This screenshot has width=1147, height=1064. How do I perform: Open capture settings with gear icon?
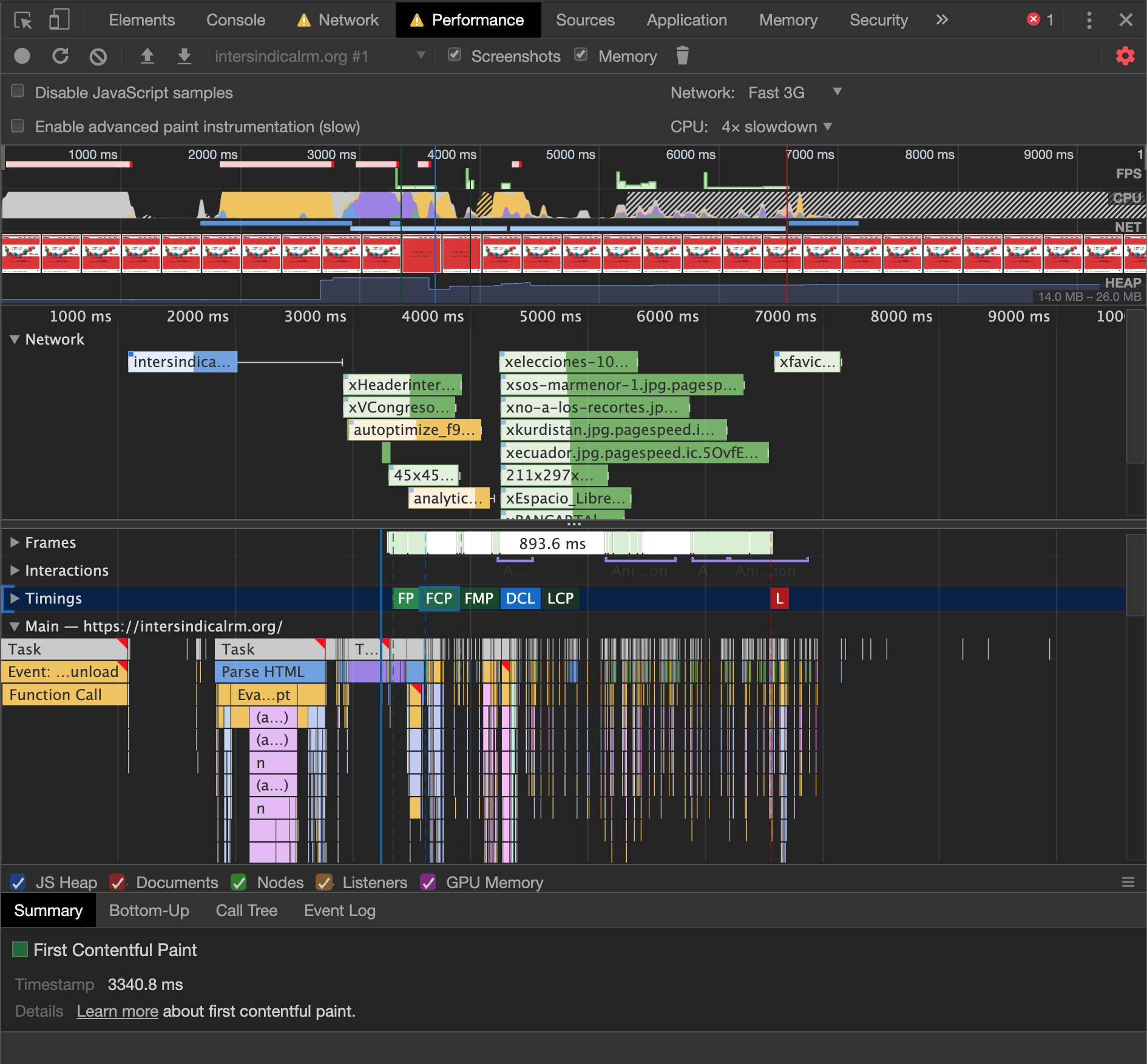click(1125, 56)
